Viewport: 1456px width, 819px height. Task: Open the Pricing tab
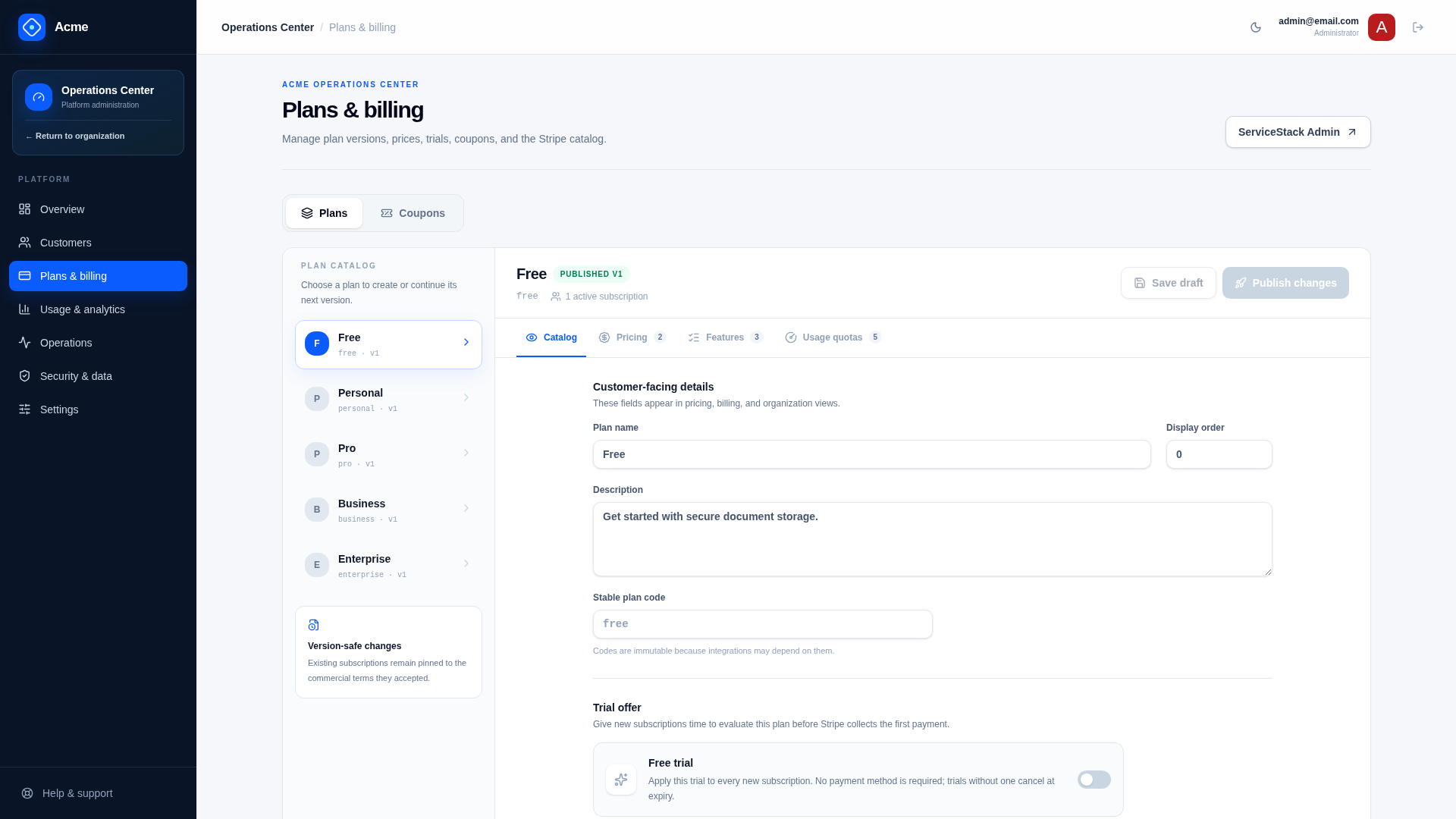point(632,337)
